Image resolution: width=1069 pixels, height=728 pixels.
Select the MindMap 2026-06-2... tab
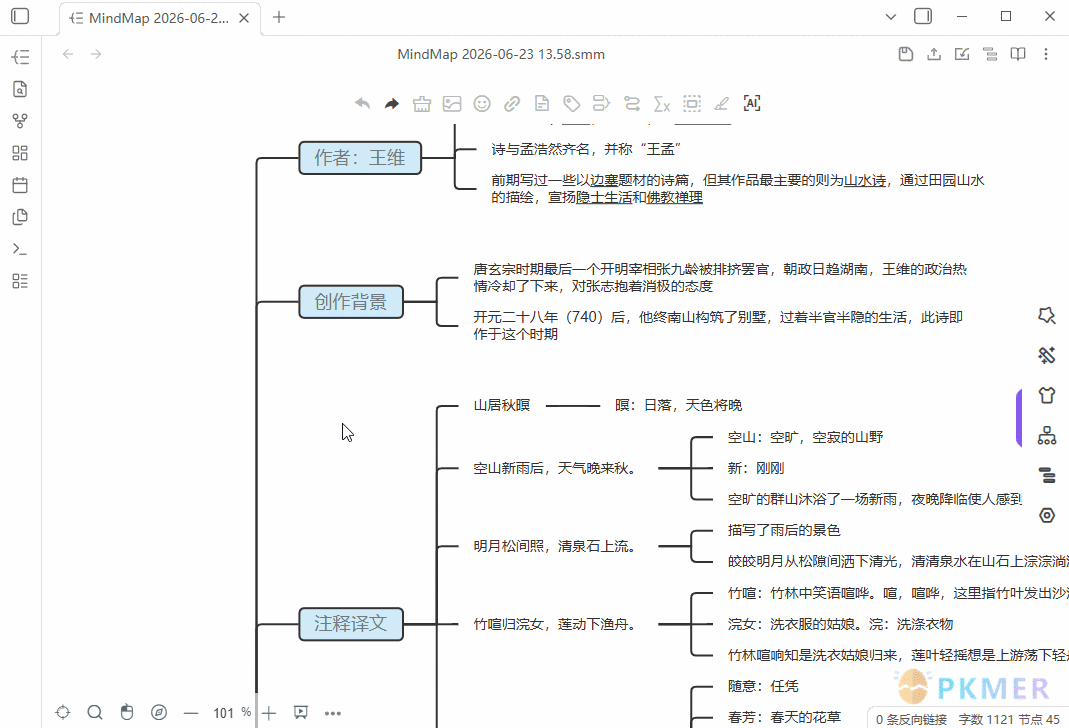click(x=160, y=18)
